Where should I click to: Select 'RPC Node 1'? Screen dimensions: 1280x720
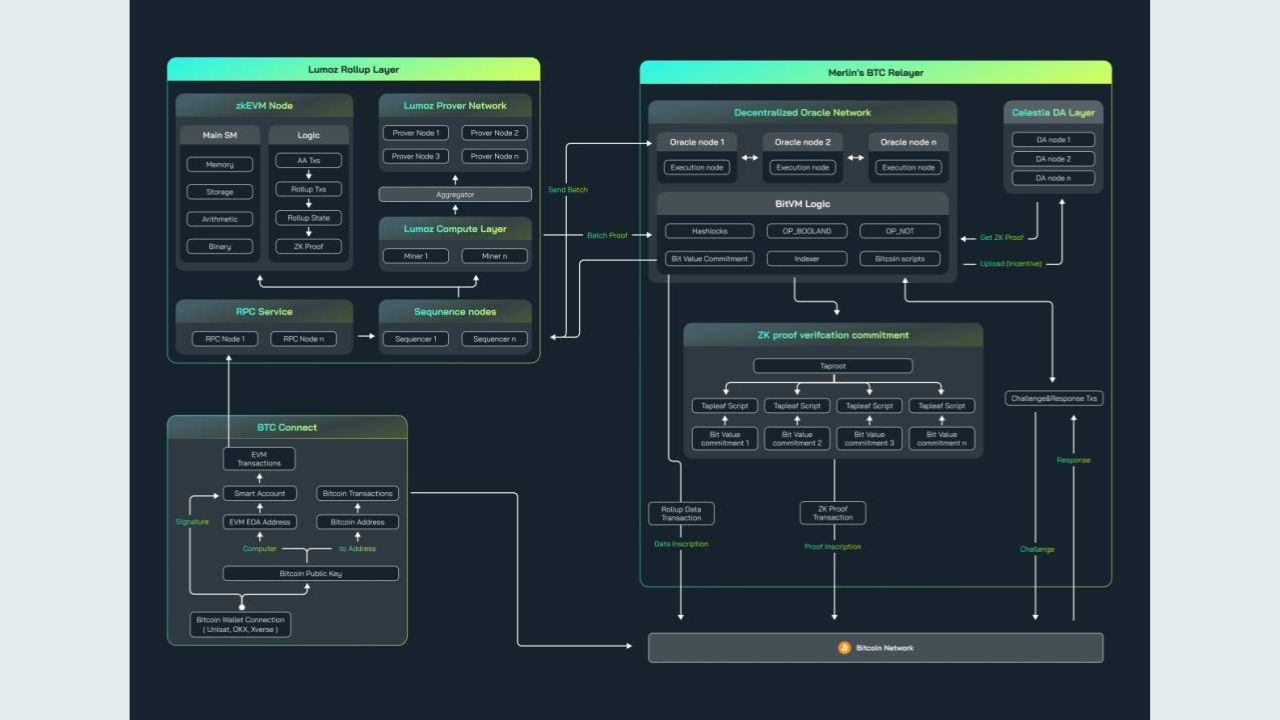[x=225, y=339]
